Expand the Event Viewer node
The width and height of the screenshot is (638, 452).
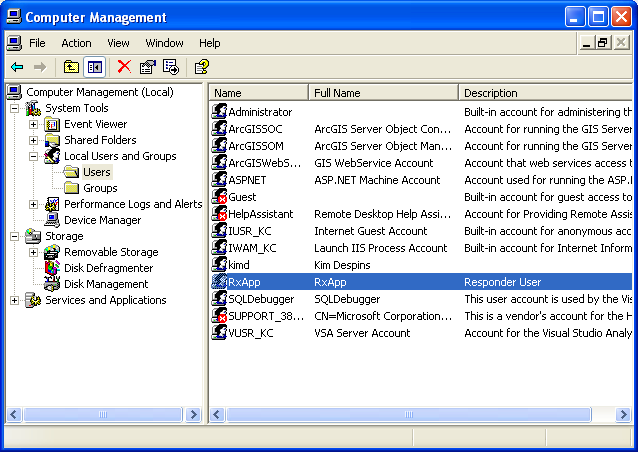pyautogui.click(x=34, y=124)
